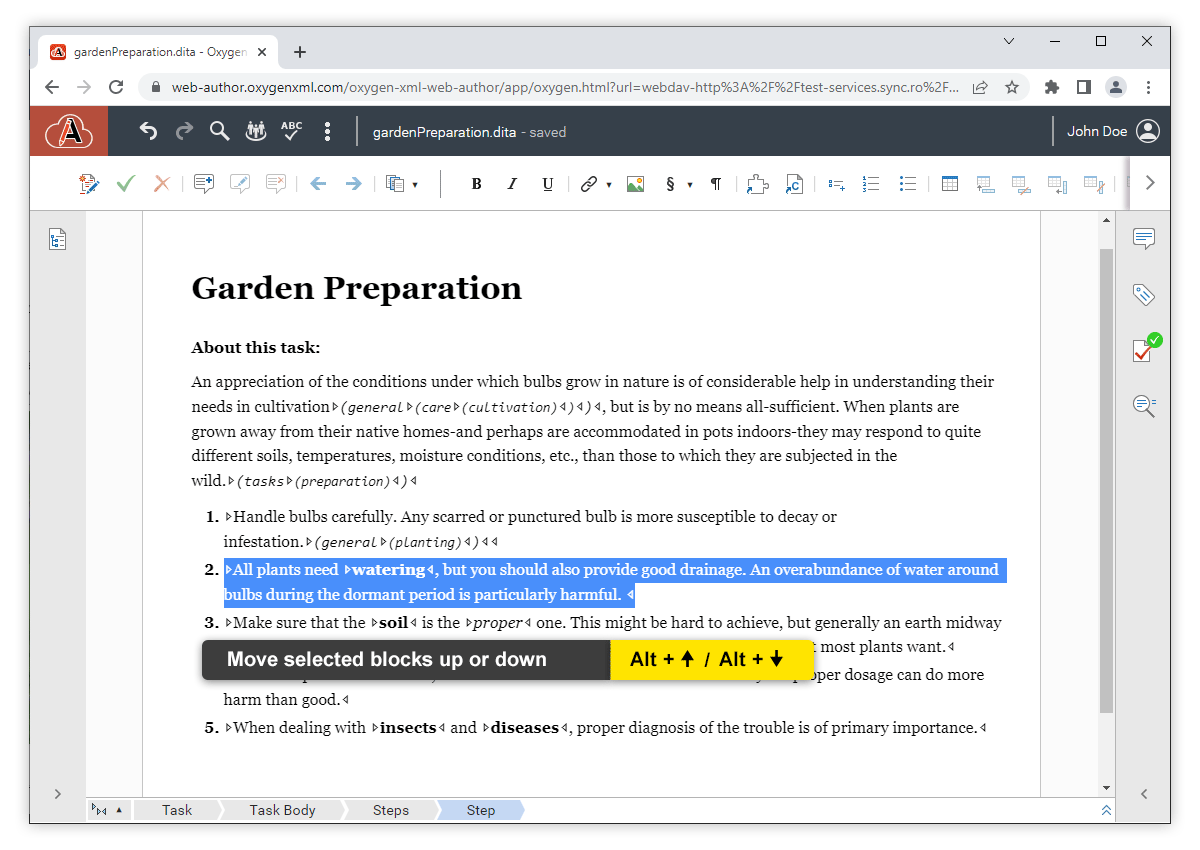
Task: Open Find and Replace magnifier
Action: [x=220, y=131]
